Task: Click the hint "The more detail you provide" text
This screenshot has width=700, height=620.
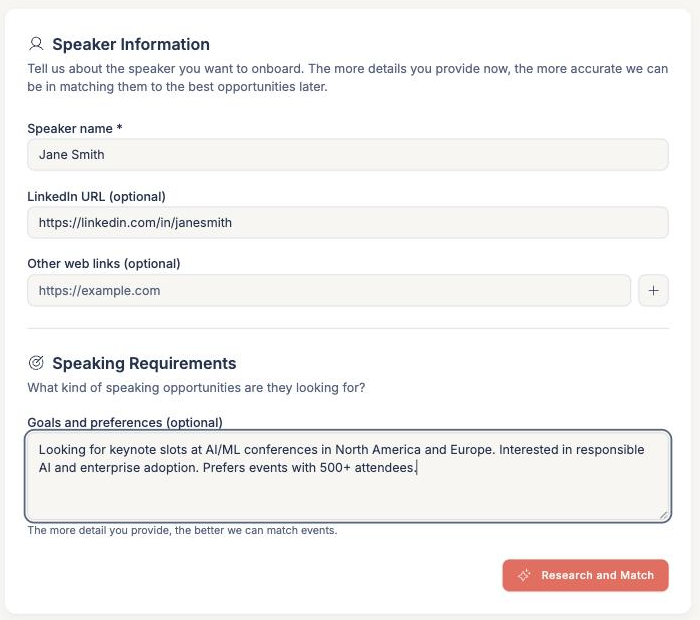Action: (x=182, y=530)
